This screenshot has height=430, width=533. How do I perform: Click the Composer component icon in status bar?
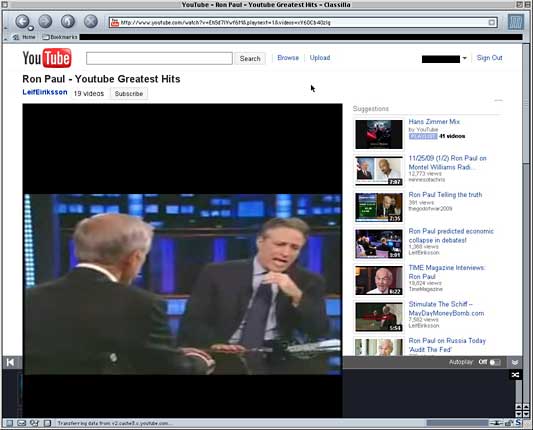pyautogui.click(x=34, y=423)
